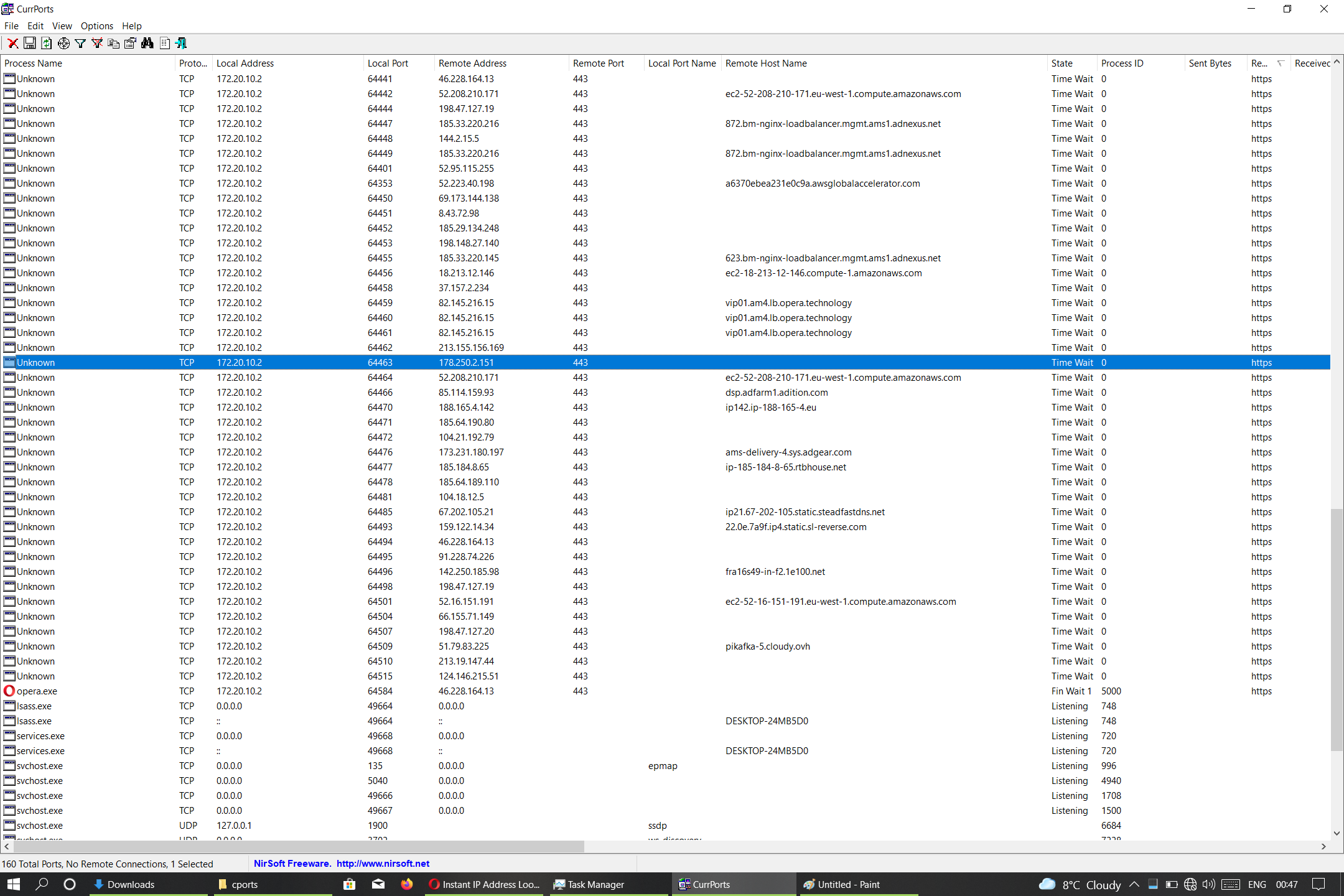Select svchost.exe row with epmap port
This screenshot has height=896, width=1344.
[666, 765]
